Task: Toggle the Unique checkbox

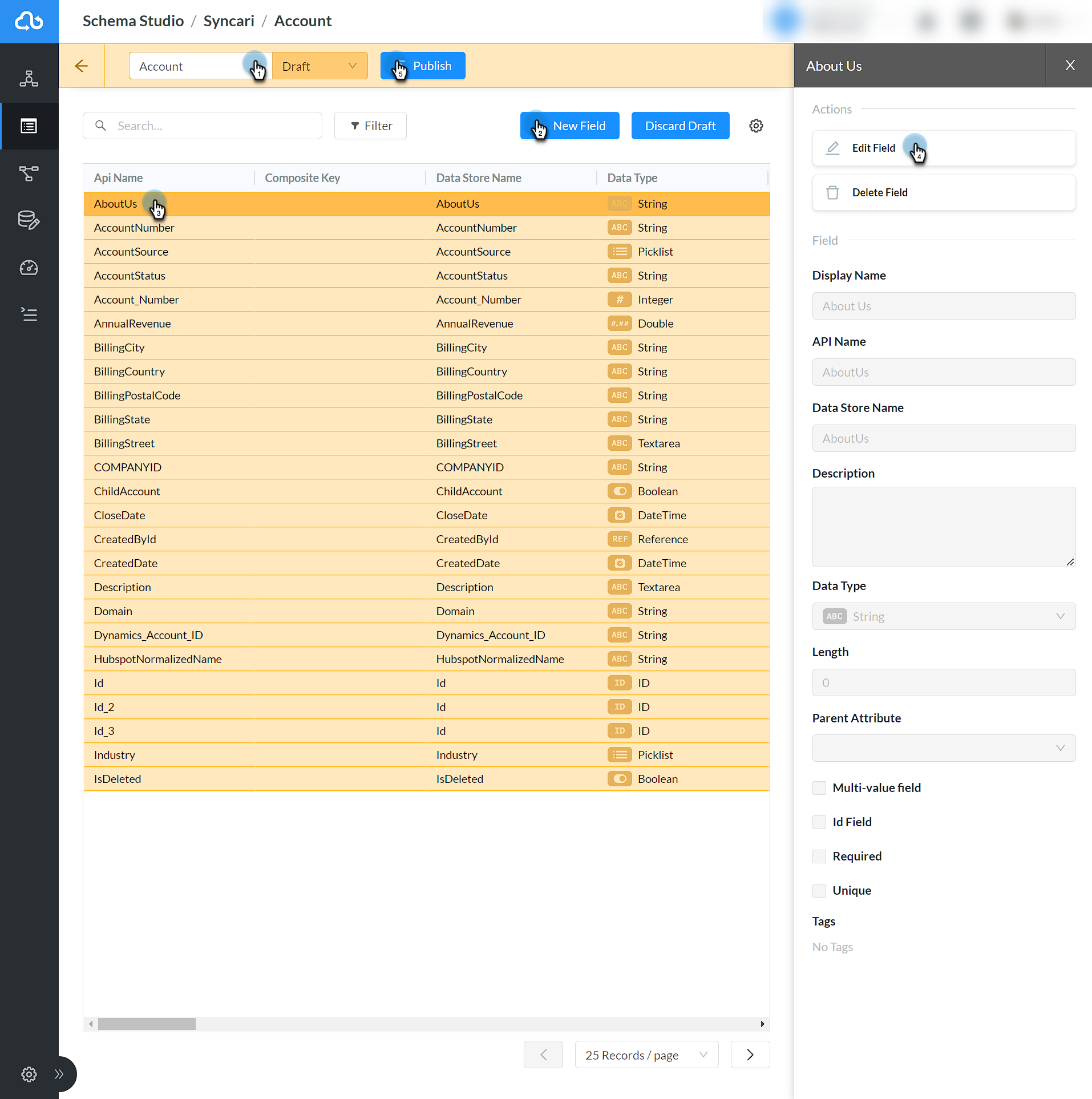Action: pyautogui.click(x=819, y=891)
